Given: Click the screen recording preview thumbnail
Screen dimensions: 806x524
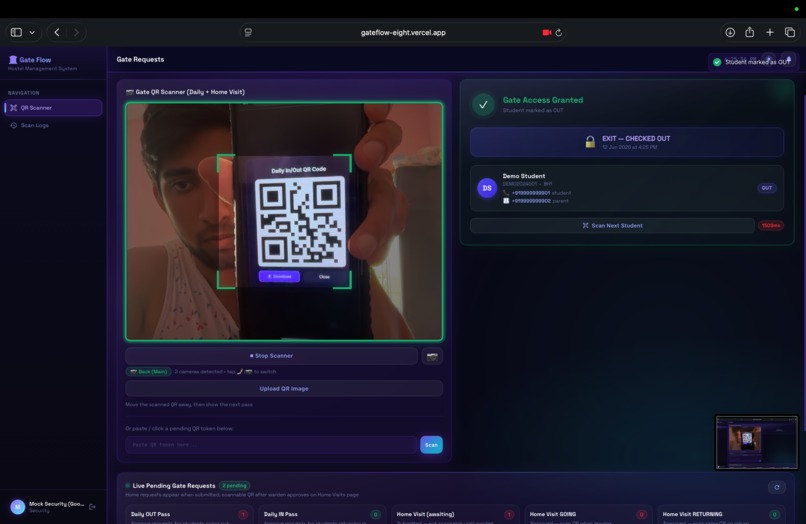Looking at the screenshot, I should click(757, 442).
